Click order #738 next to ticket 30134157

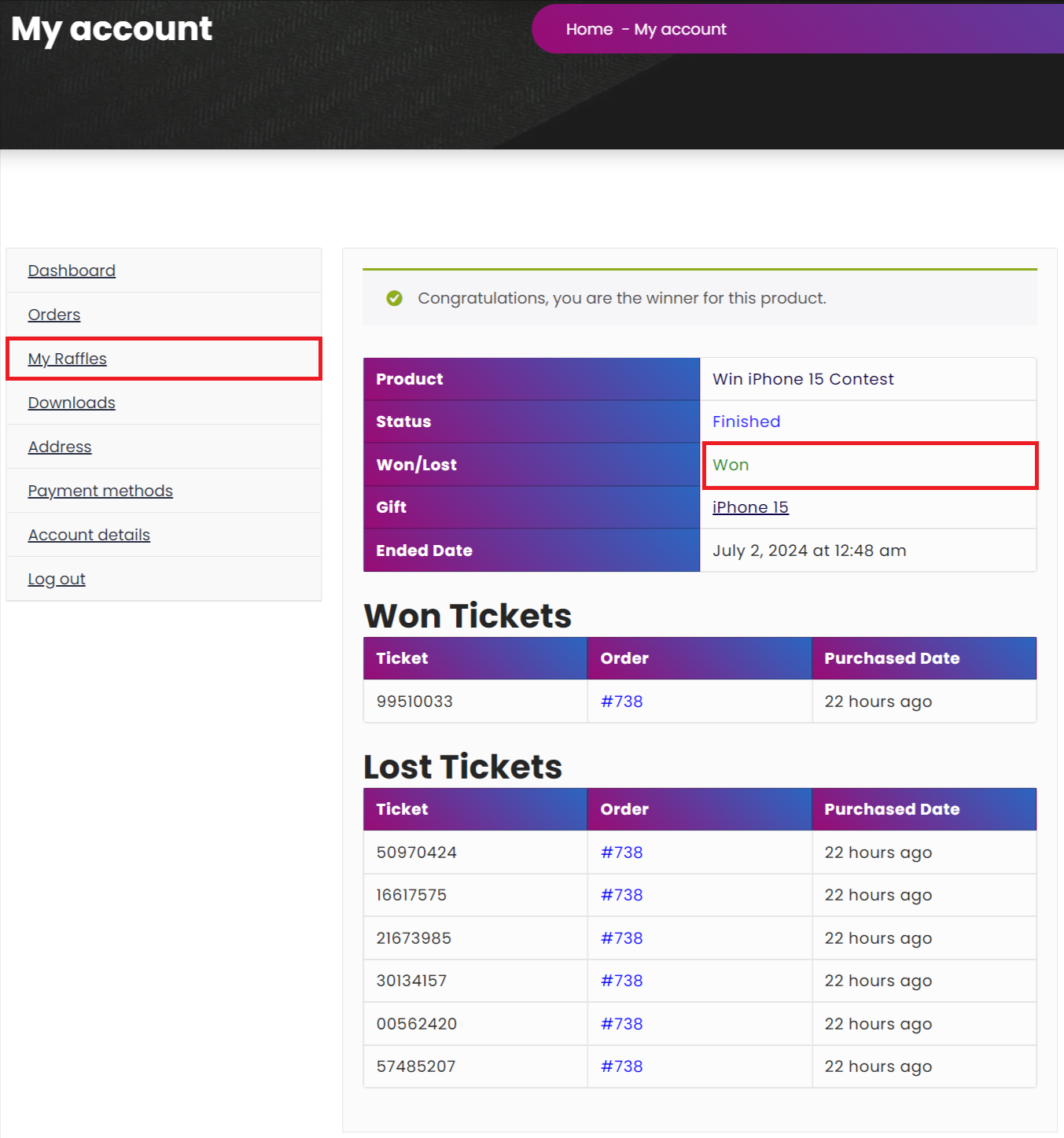[x=621, y=980]
